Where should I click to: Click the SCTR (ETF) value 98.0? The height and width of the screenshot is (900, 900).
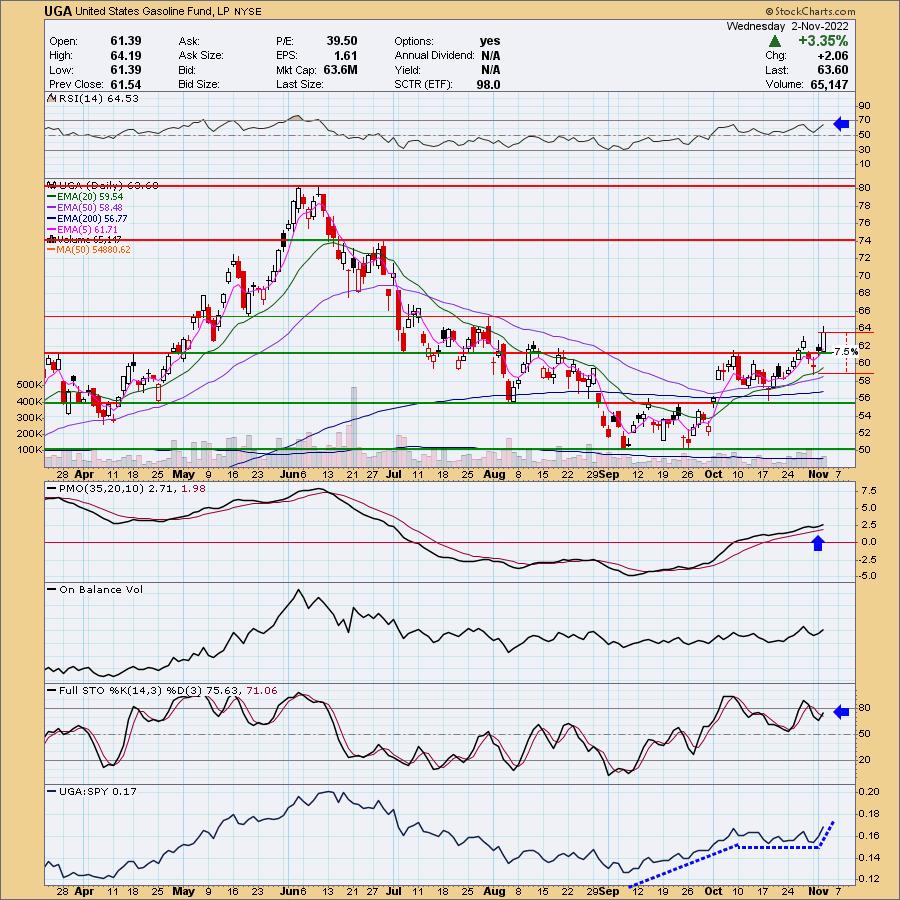(488, 84)
